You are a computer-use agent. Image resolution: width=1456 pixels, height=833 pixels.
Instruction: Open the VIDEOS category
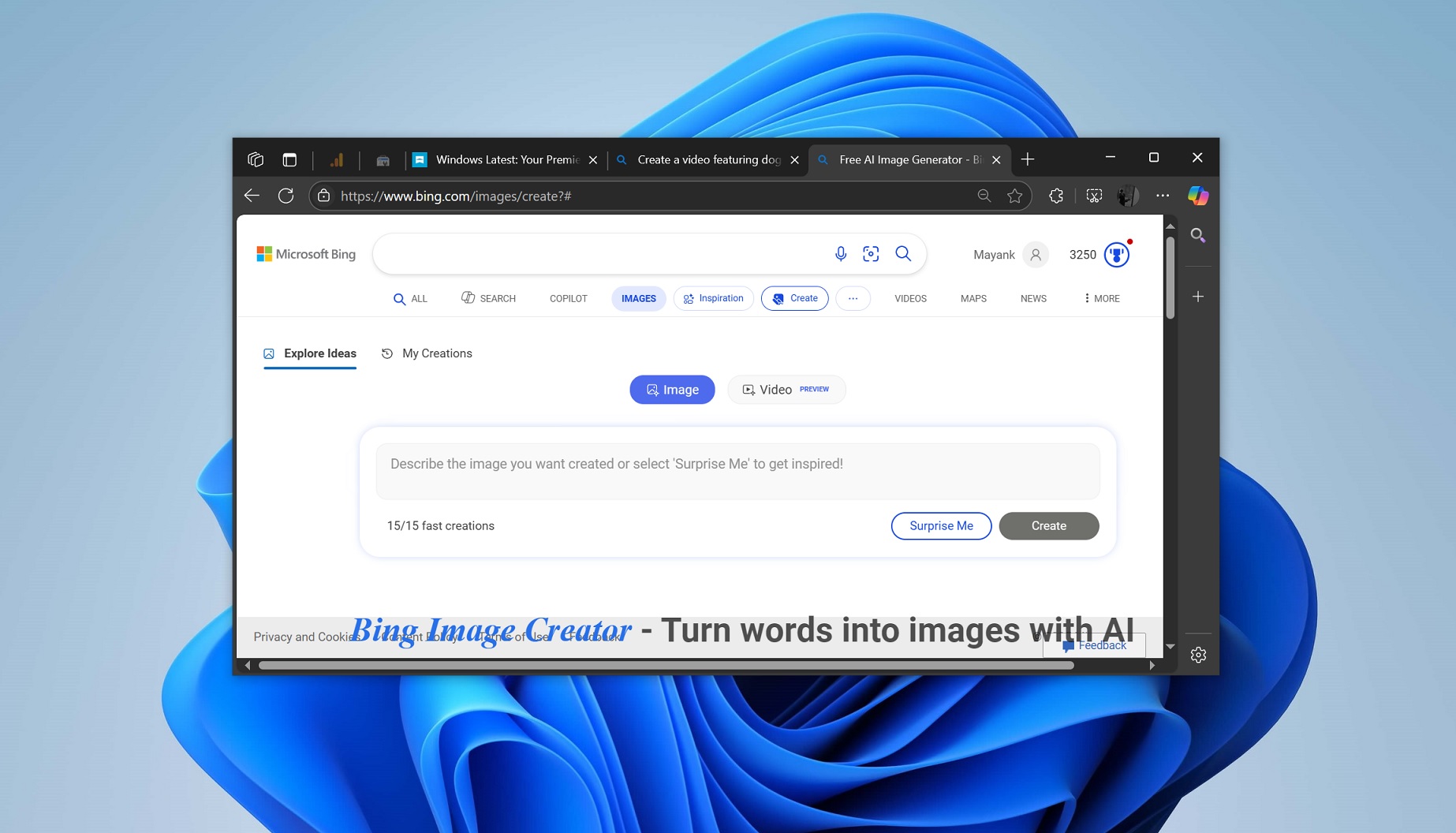tap(910, 298)
